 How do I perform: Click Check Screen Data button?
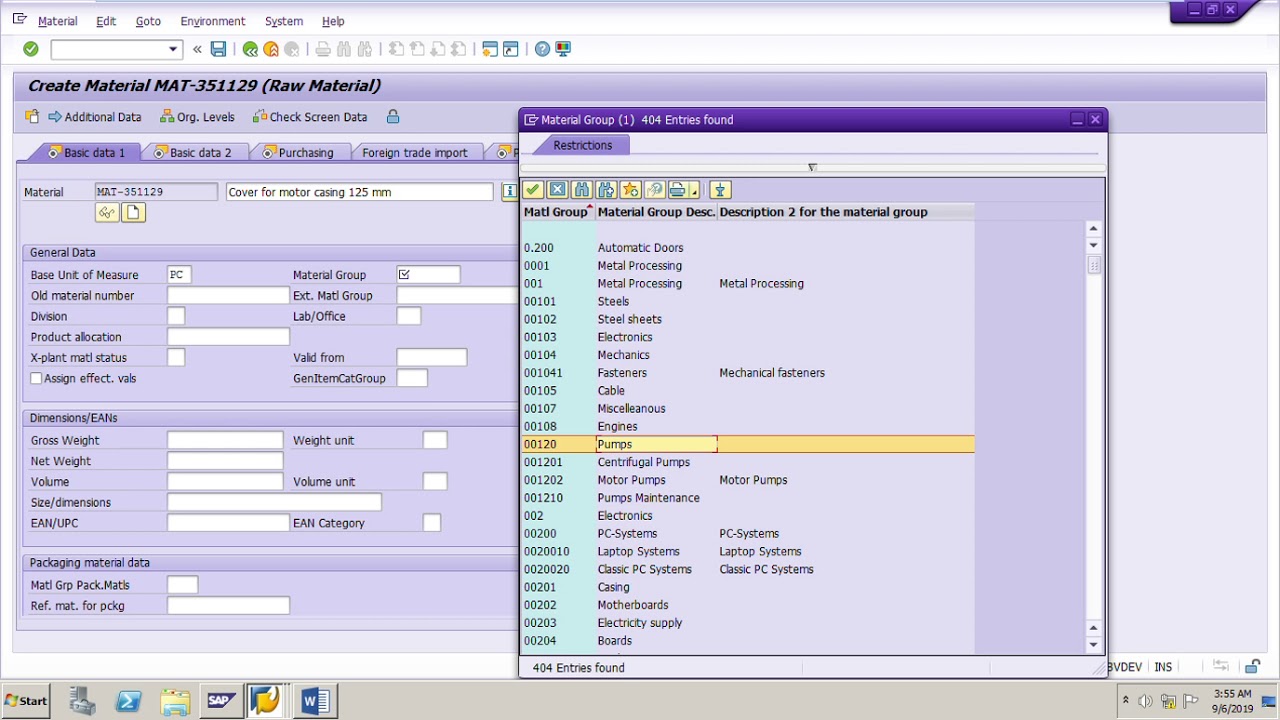(310, 117)
